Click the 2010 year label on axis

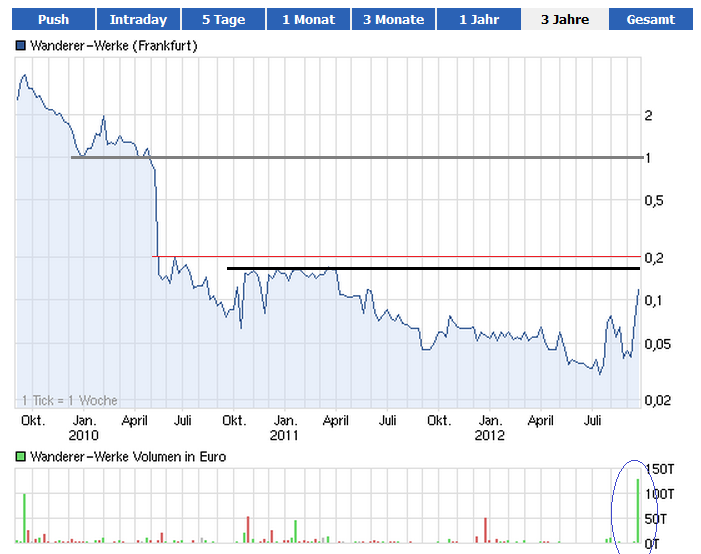pyautogui.click(x=83, y=435)
